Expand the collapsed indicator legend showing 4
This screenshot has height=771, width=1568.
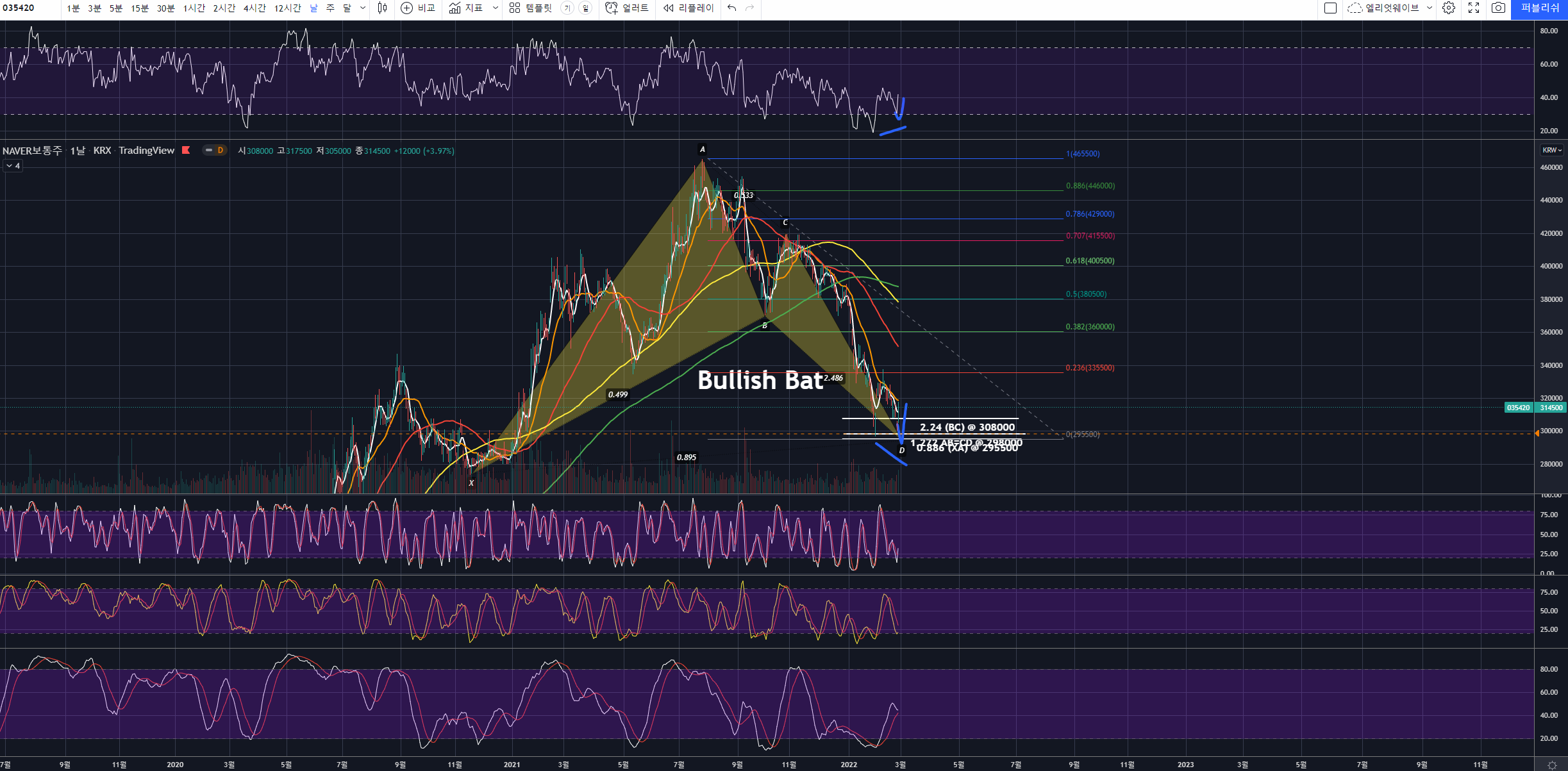coord(13,166)
